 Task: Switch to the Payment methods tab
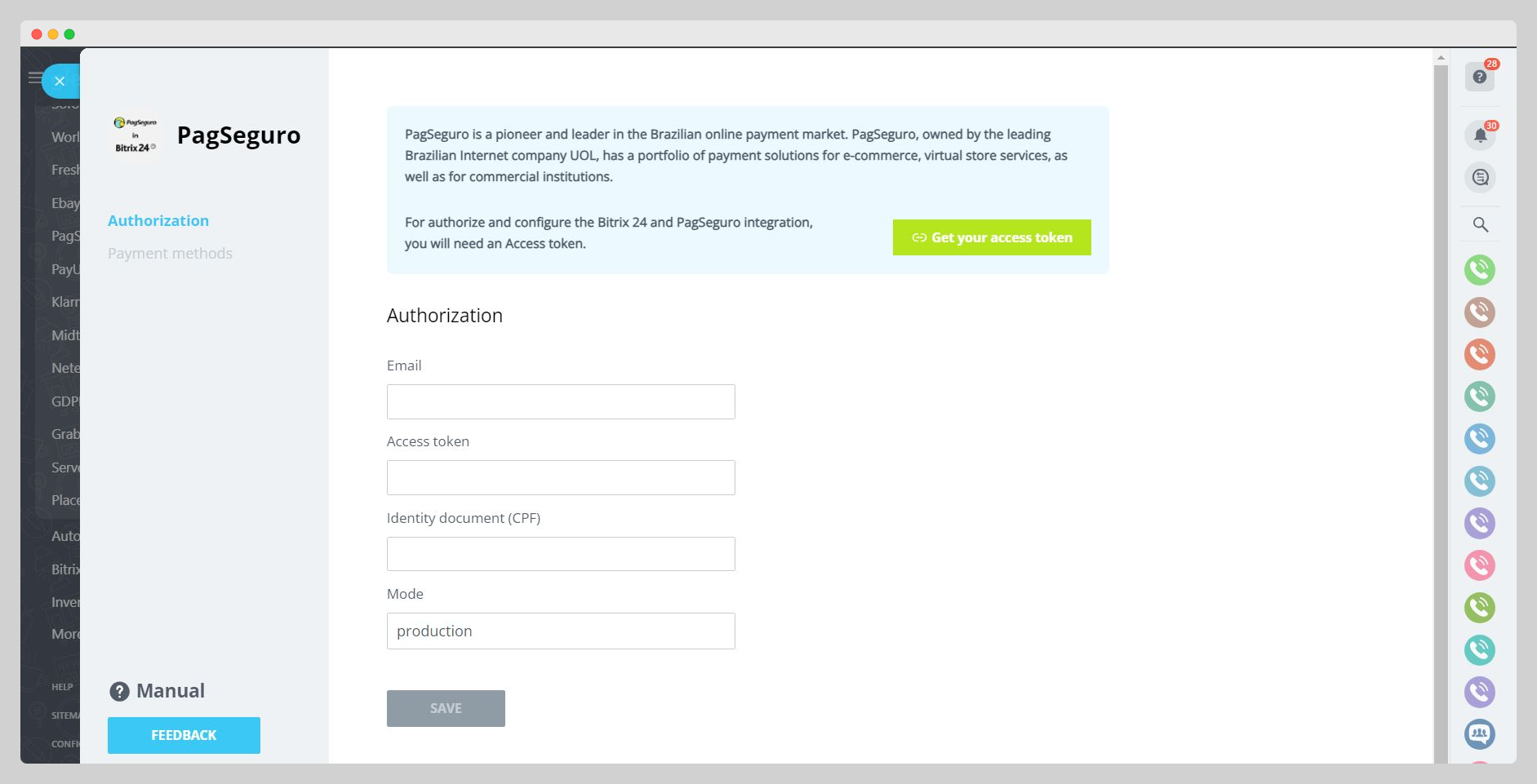tap(170, 254)
